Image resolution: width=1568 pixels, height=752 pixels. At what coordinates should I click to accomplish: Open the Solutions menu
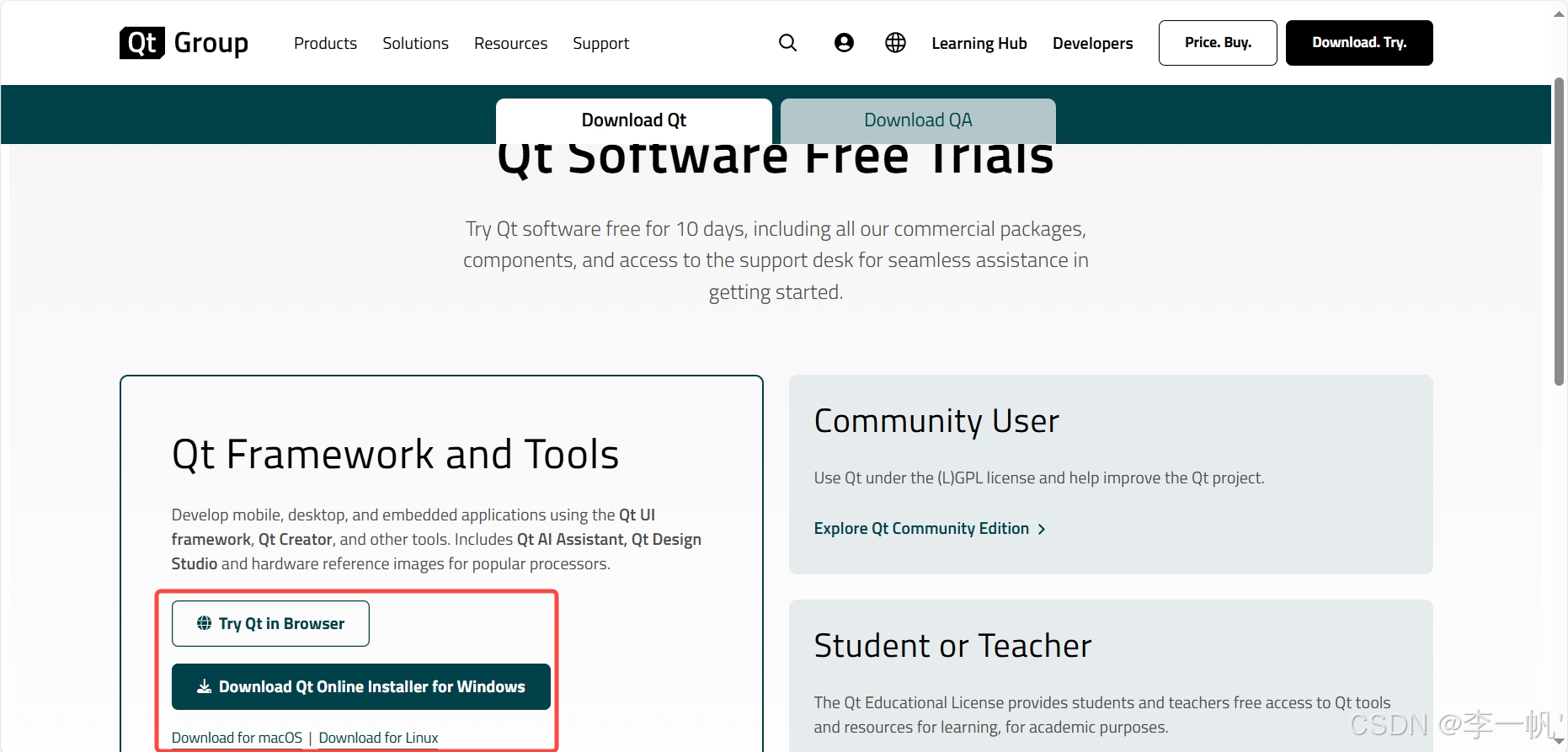[415, 43]
